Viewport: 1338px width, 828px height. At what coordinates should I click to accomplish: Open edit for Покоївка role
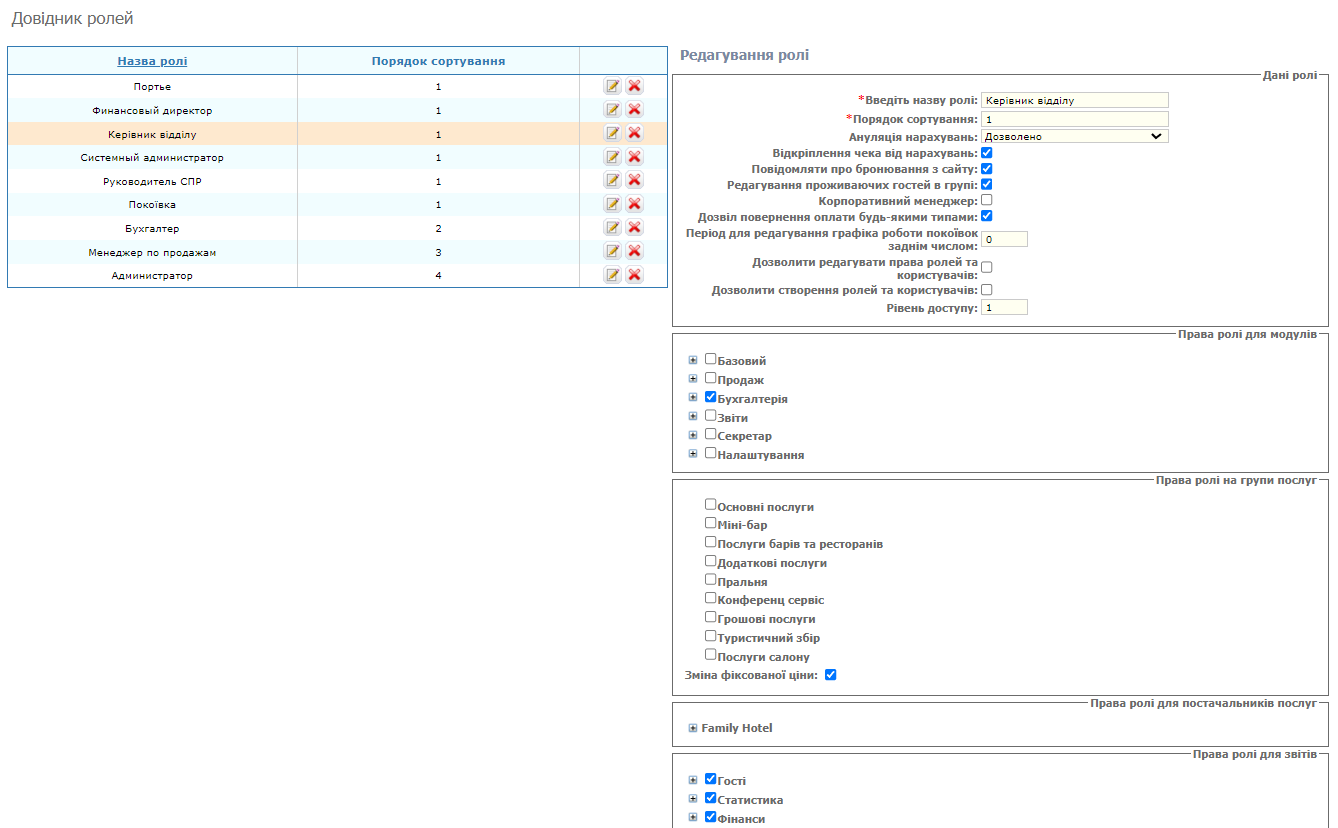(x=612, y=204)
